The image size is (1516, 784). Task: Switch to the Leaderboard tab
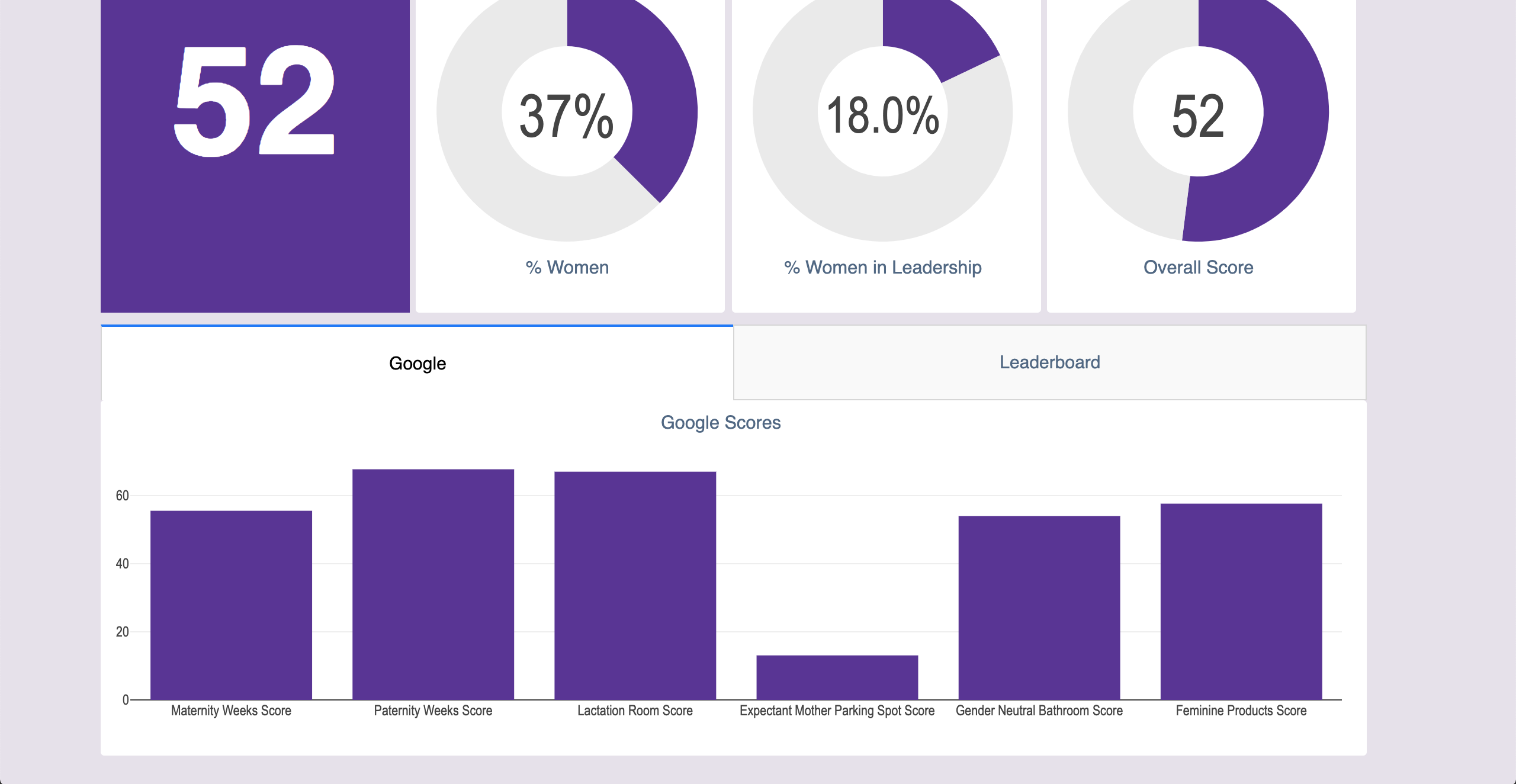click(1049, 362)
